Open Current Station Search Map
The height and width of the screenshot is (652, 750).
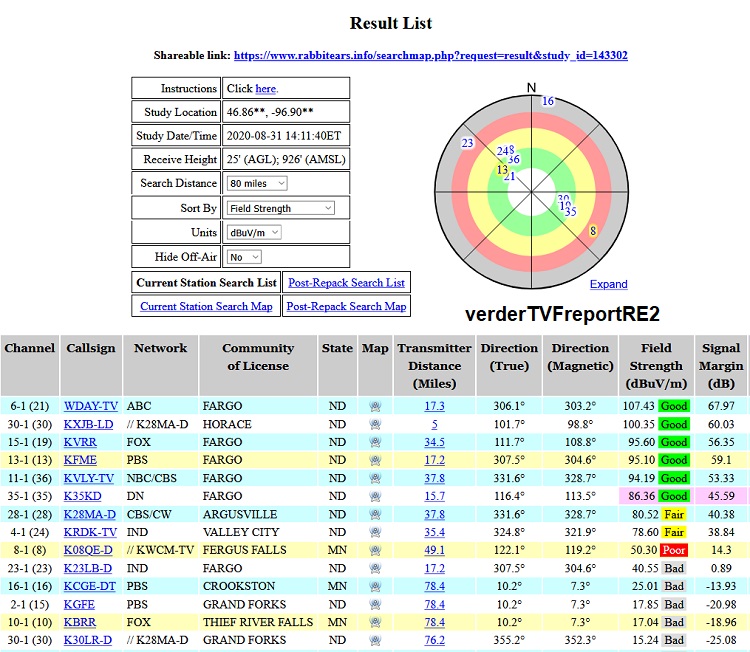tap(206, 306)
